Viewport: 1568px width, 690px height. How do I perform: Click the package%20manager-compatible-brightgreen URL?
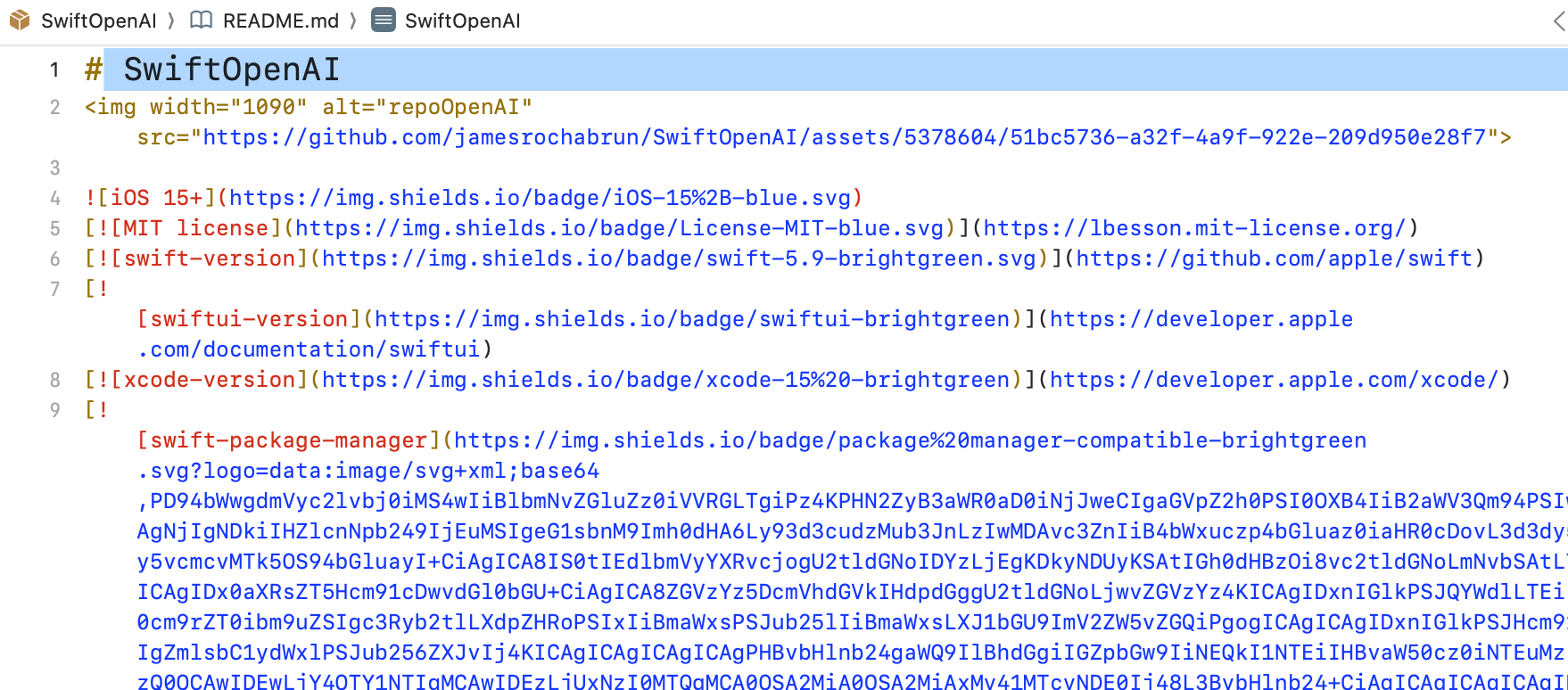click(910, 440)
